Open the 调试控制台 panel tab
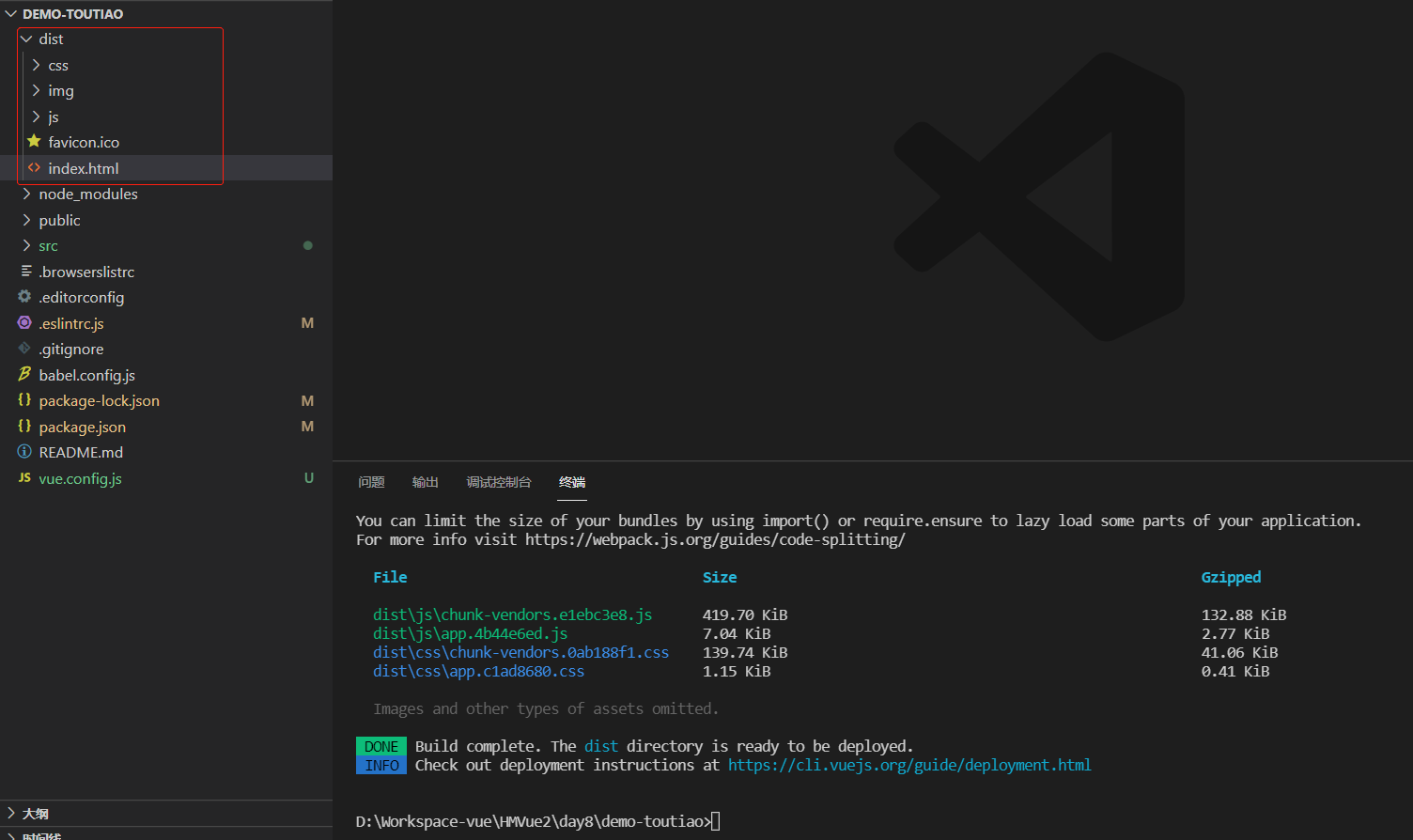The height and width of the screenshot is (840, 1413). click(x=499, y=482)
